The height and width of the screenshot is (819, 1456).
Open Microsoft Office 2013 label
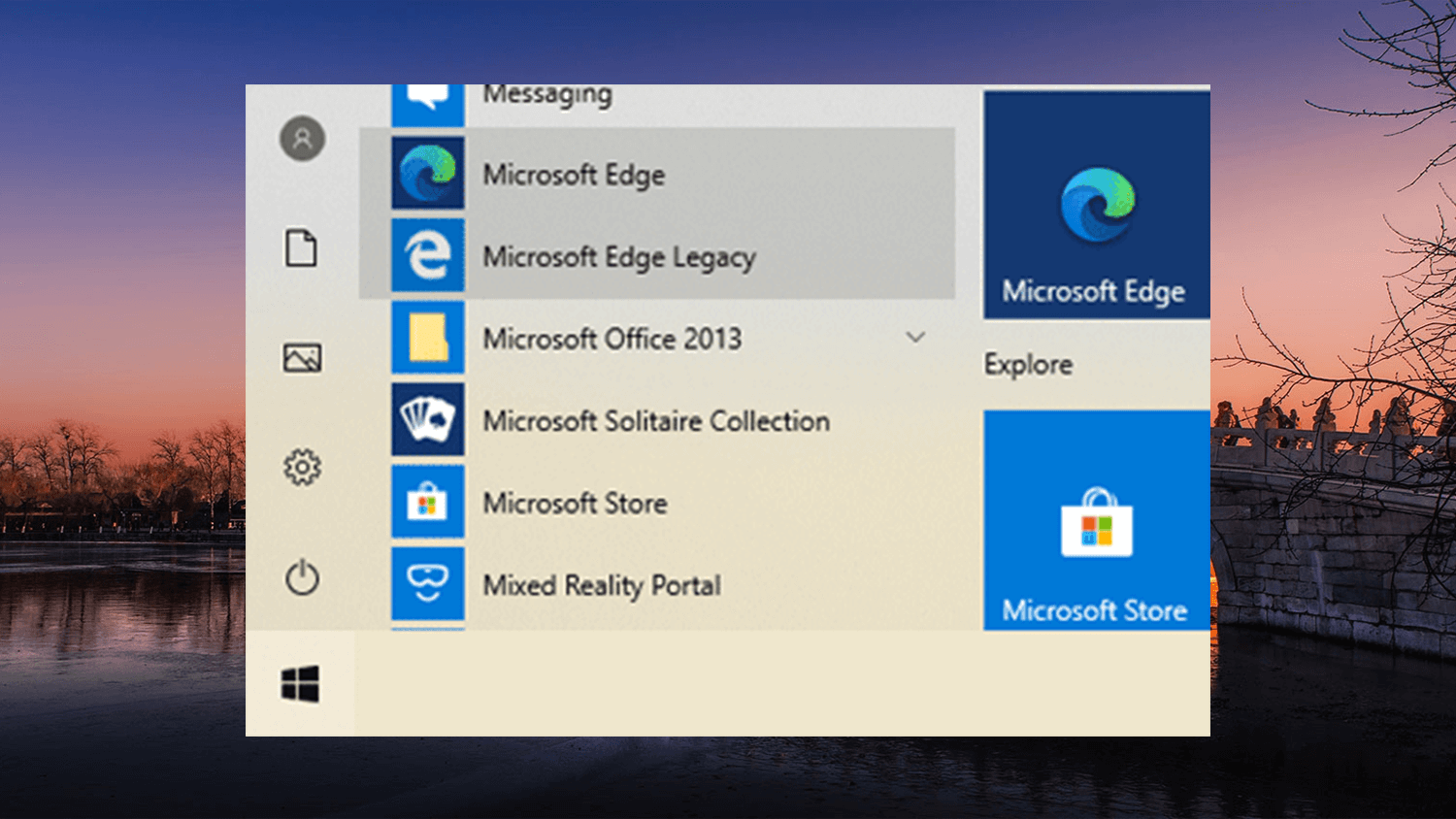[612, 339]
